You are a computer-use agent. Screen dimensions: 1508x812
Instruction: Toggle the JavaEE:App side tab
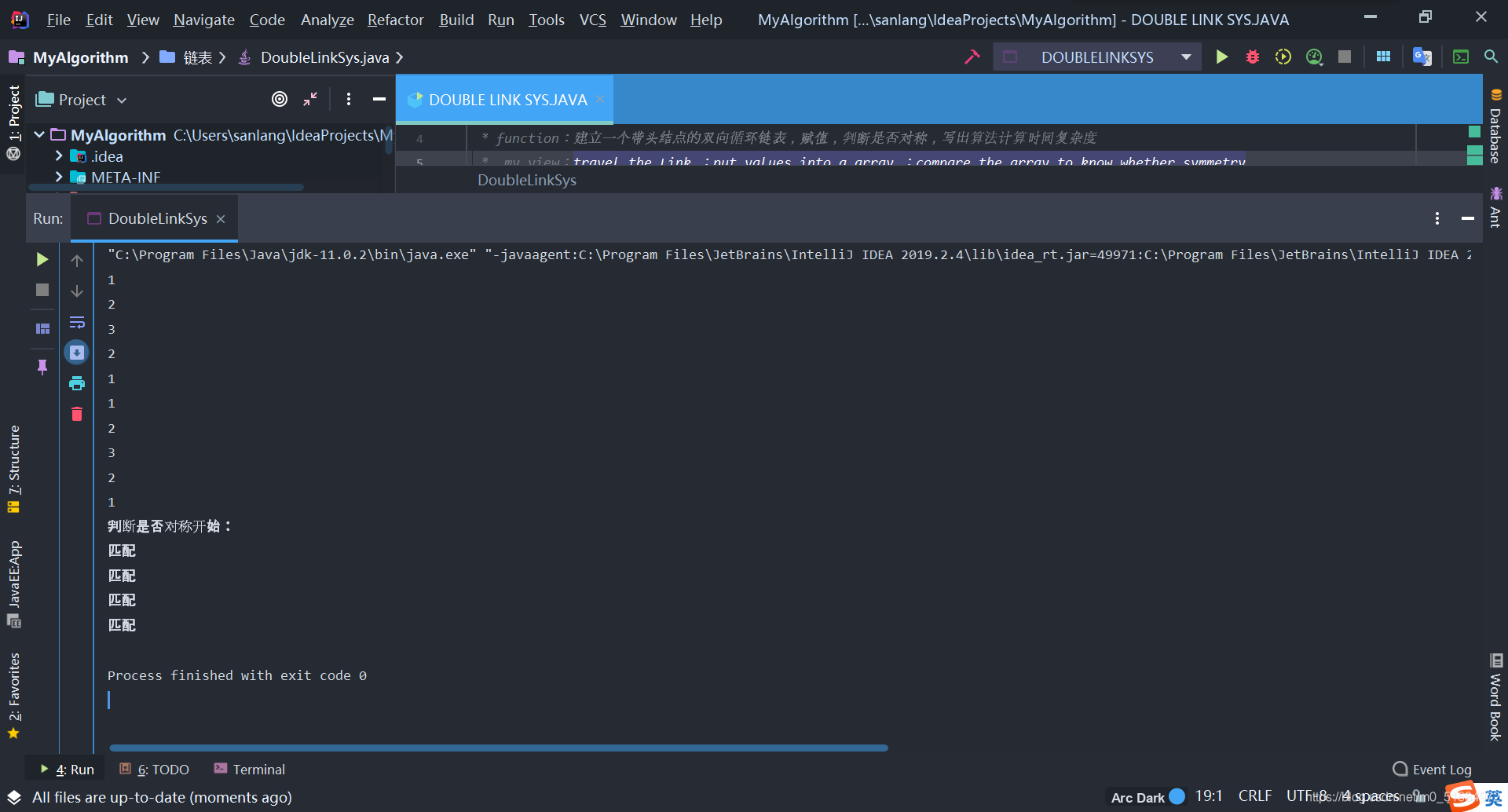(x=13, y=584)
